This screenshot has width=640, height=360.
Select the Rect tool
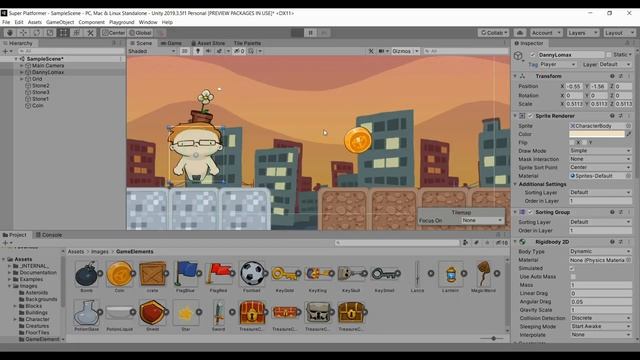click(x=63, y=33)
